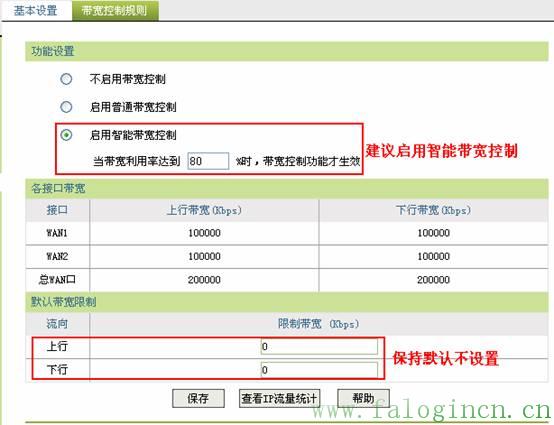Click the 上行 direction label

pyautogui.click(x=57, y=347)
